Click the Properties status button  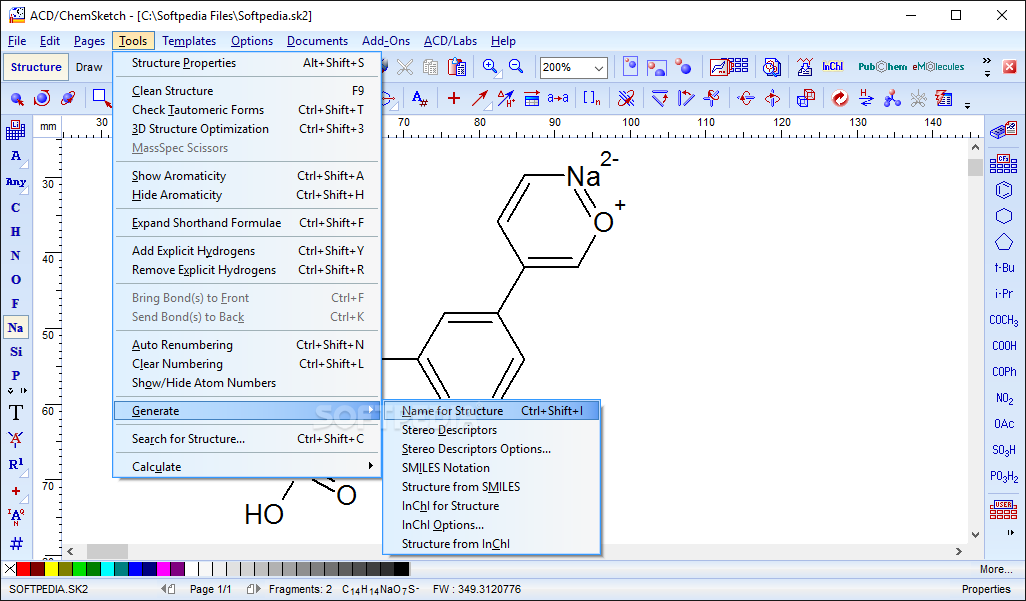click(x=986, y=589)
